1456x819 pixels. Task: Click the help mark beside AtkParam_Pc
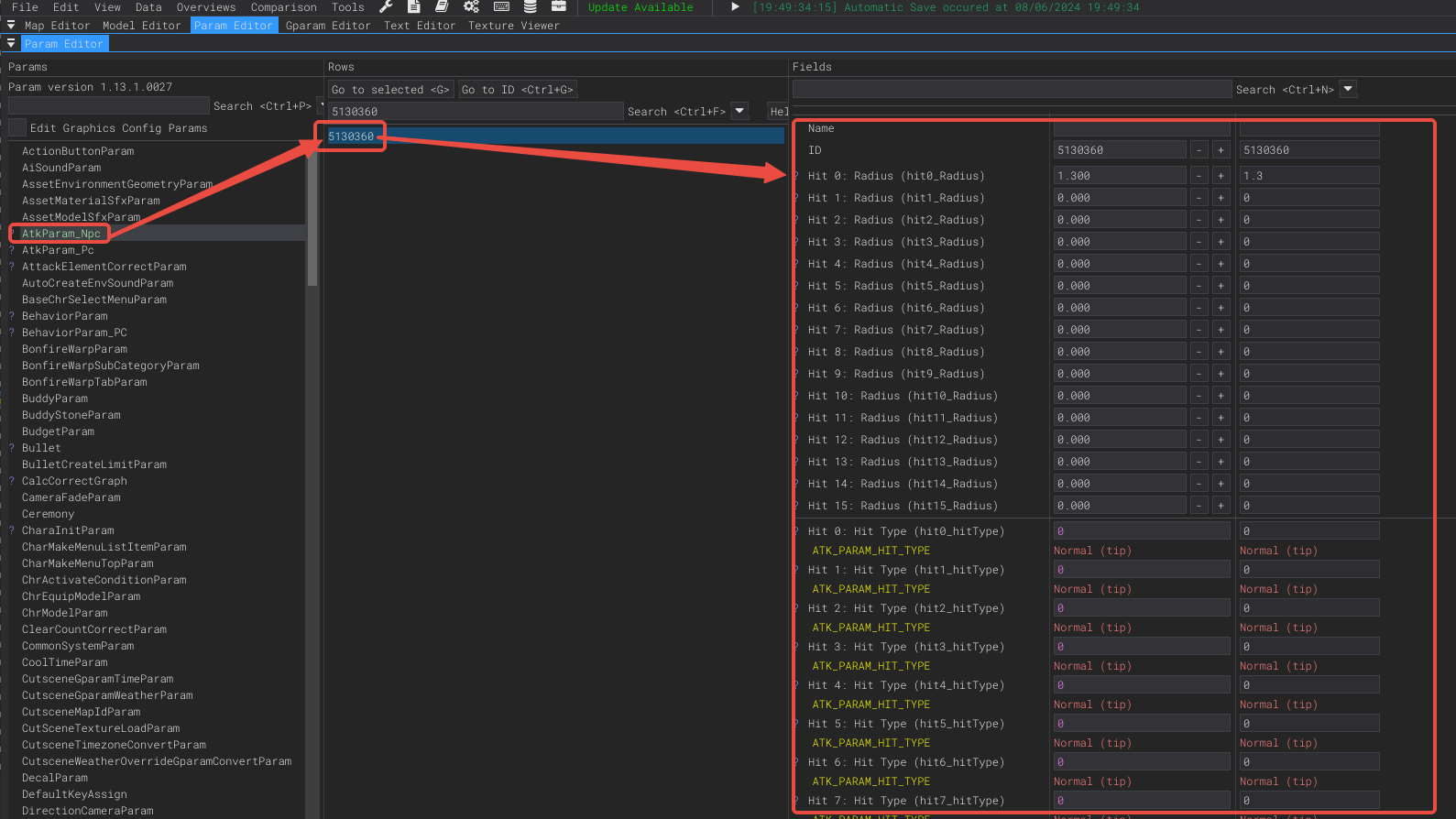tap(12, 250)
